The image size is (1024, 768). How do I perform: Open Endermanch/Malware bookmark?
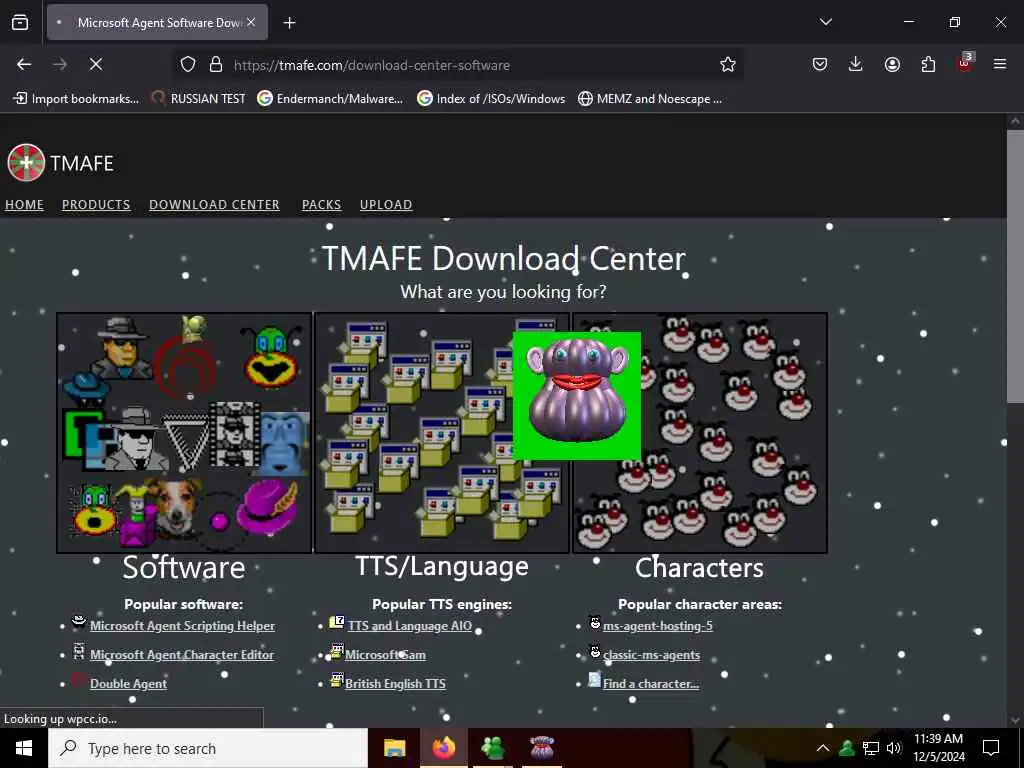pos(330,99)
